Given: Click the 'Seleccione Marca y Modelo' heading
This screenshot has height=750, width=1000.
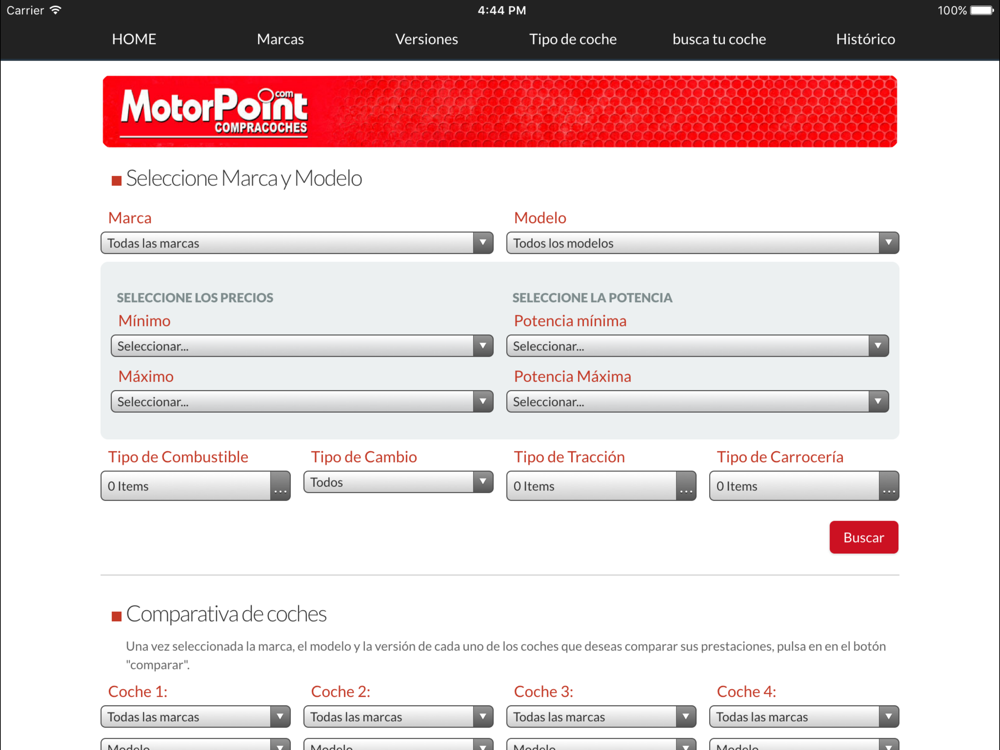Looking at the screenshot, I should tap(244, 179).
